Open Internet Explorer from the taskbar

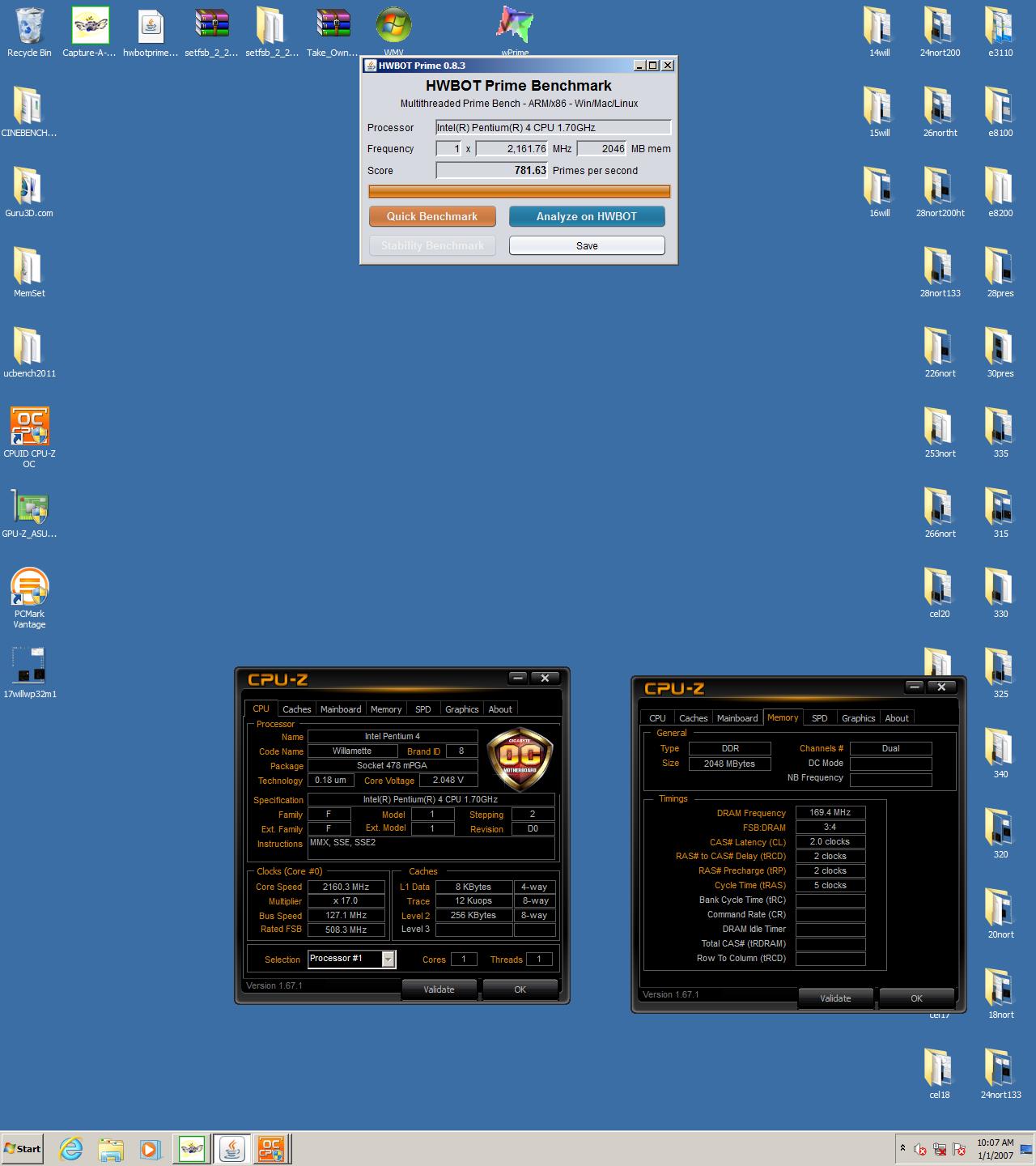pyautogui.click(x=71, y=1148)
